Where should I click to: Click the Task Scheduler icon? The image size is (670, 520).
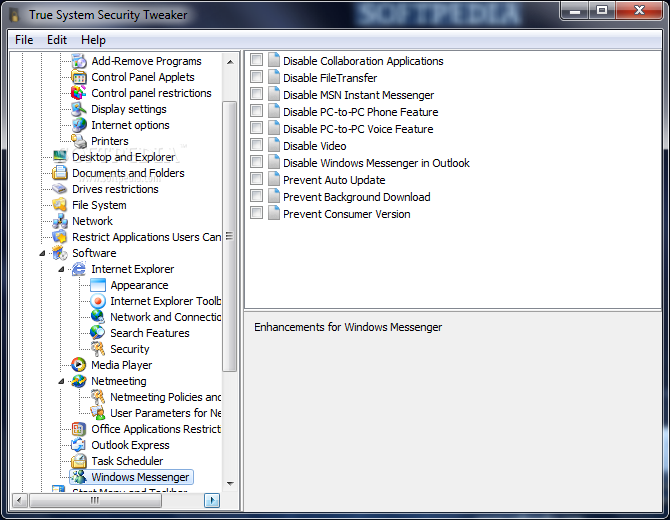tap(79, 461)
